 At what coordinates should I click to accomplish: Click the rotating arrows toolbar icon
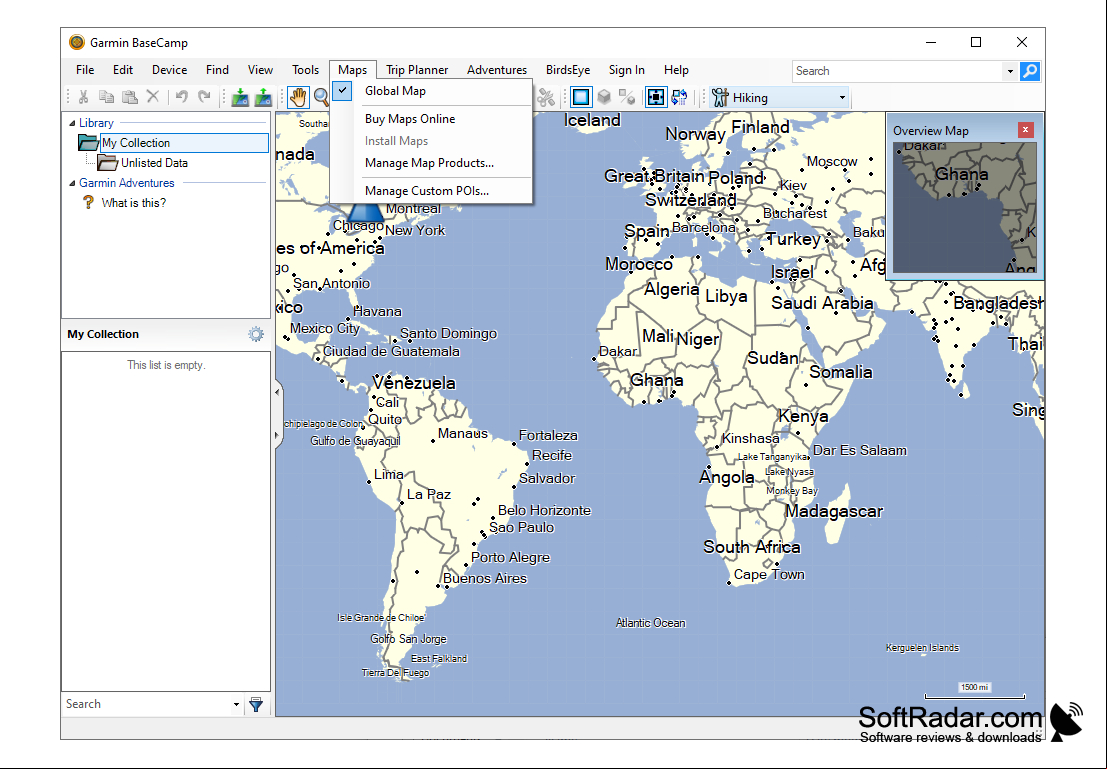pos(679,97)
